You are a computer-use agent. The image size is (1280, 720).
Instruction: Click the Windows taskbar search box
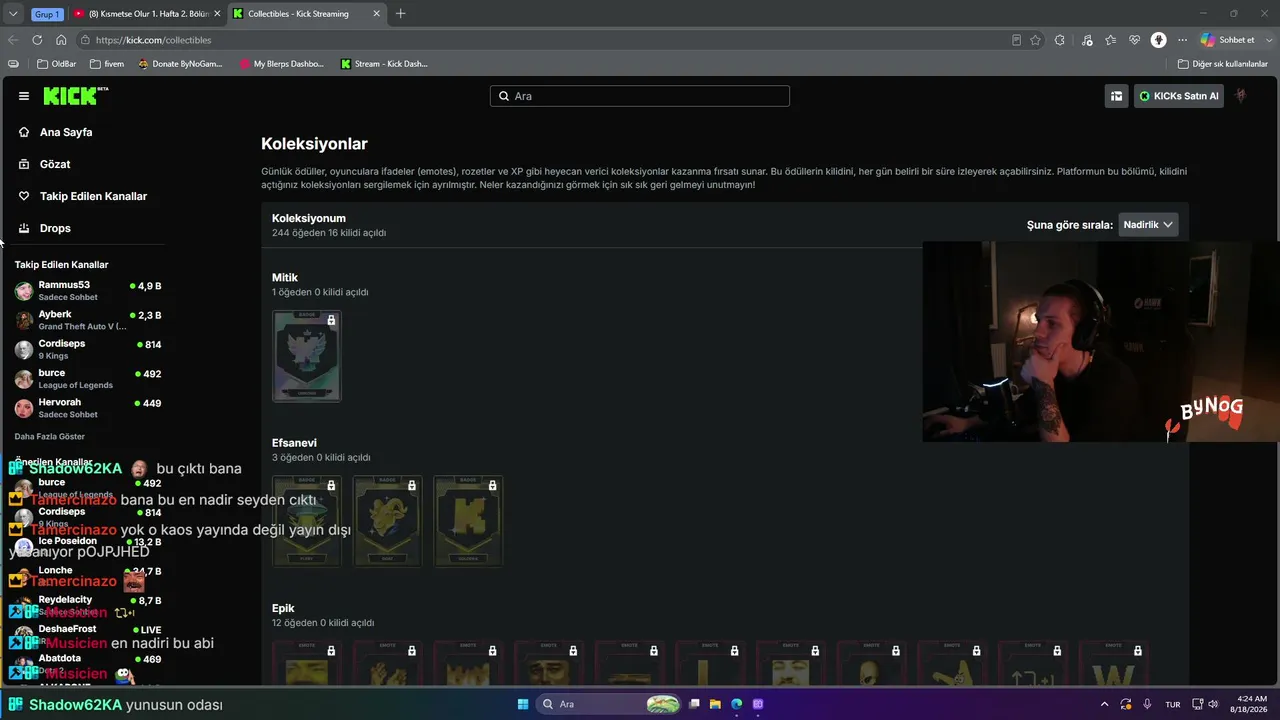pos(610,704)
